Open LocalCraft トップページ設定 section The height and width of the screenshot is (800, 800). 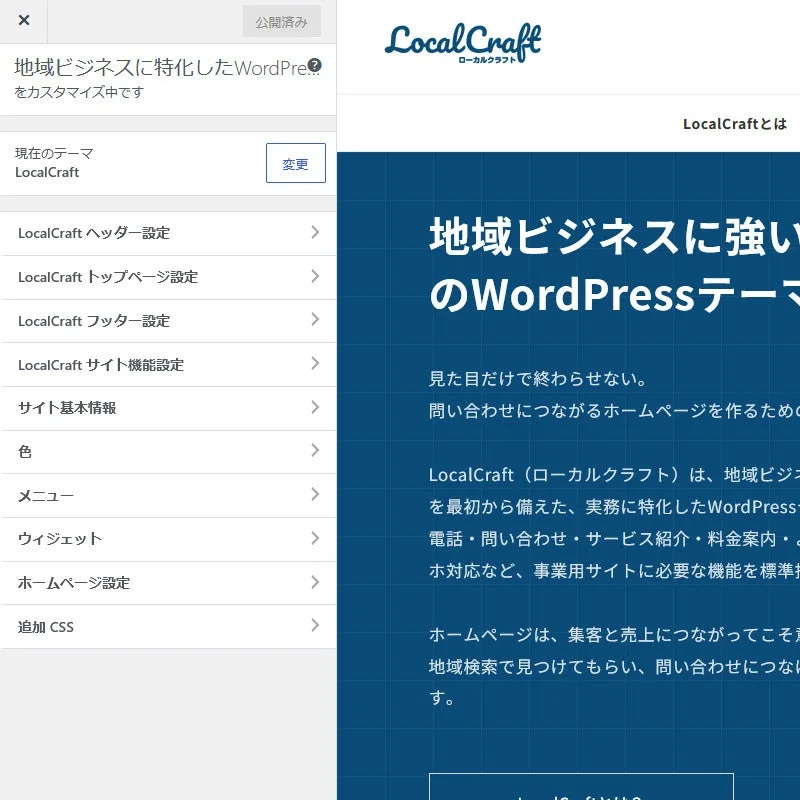(168, 277)
